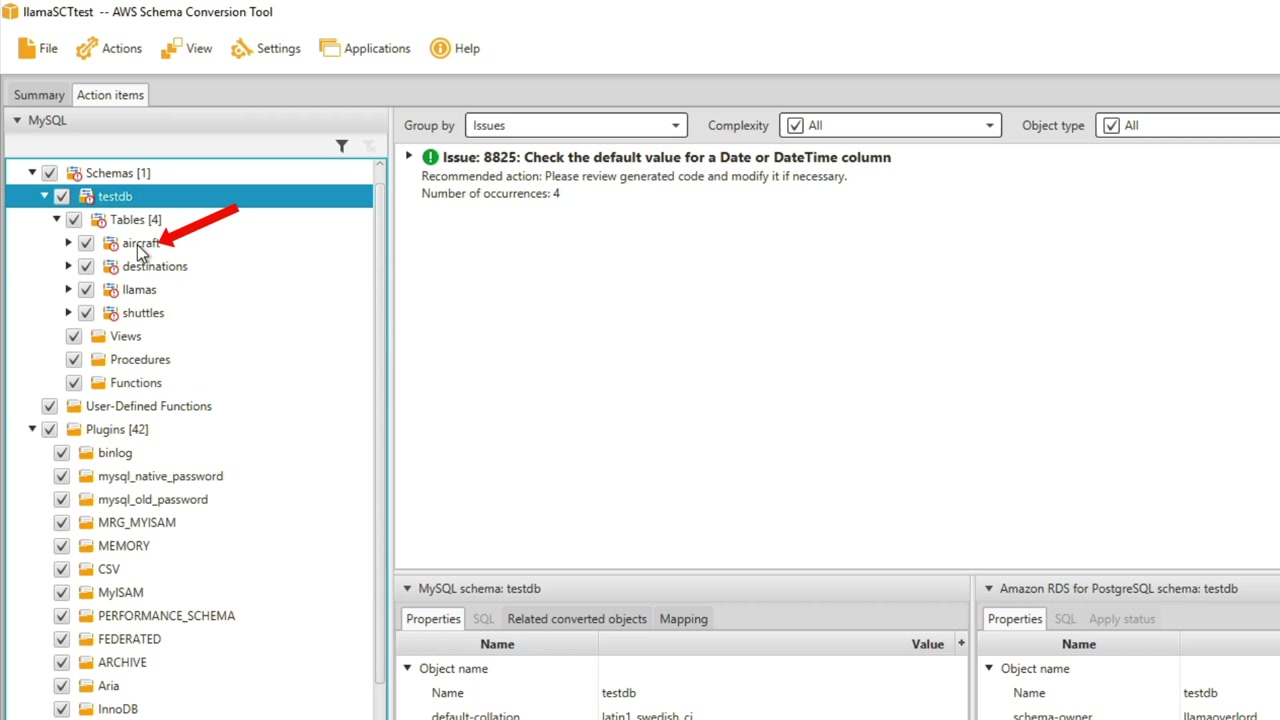Uncheck the Views checkbox

pyautogui.click(x=74, y=336)
